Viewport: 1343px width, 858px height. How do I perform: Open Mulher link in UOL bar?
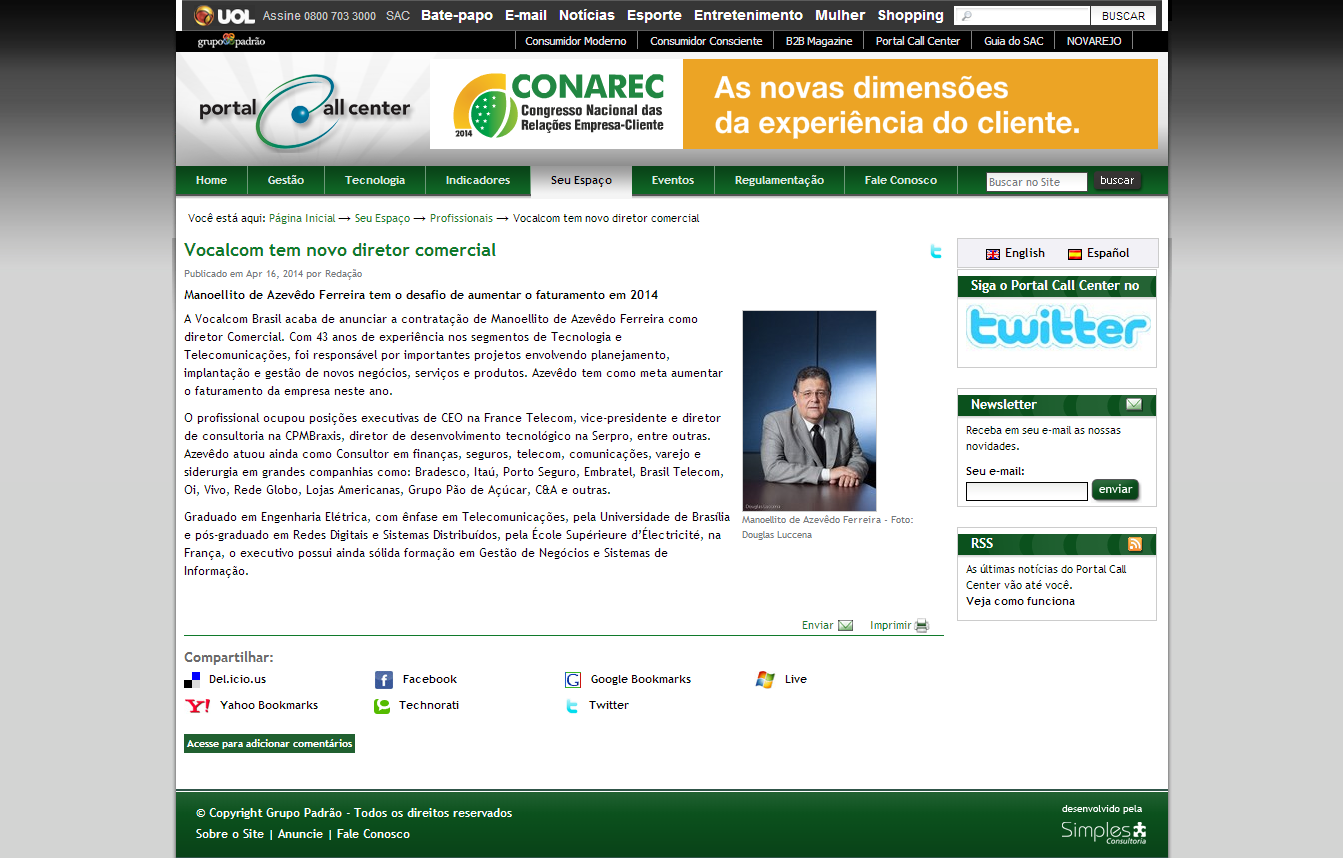840,15
